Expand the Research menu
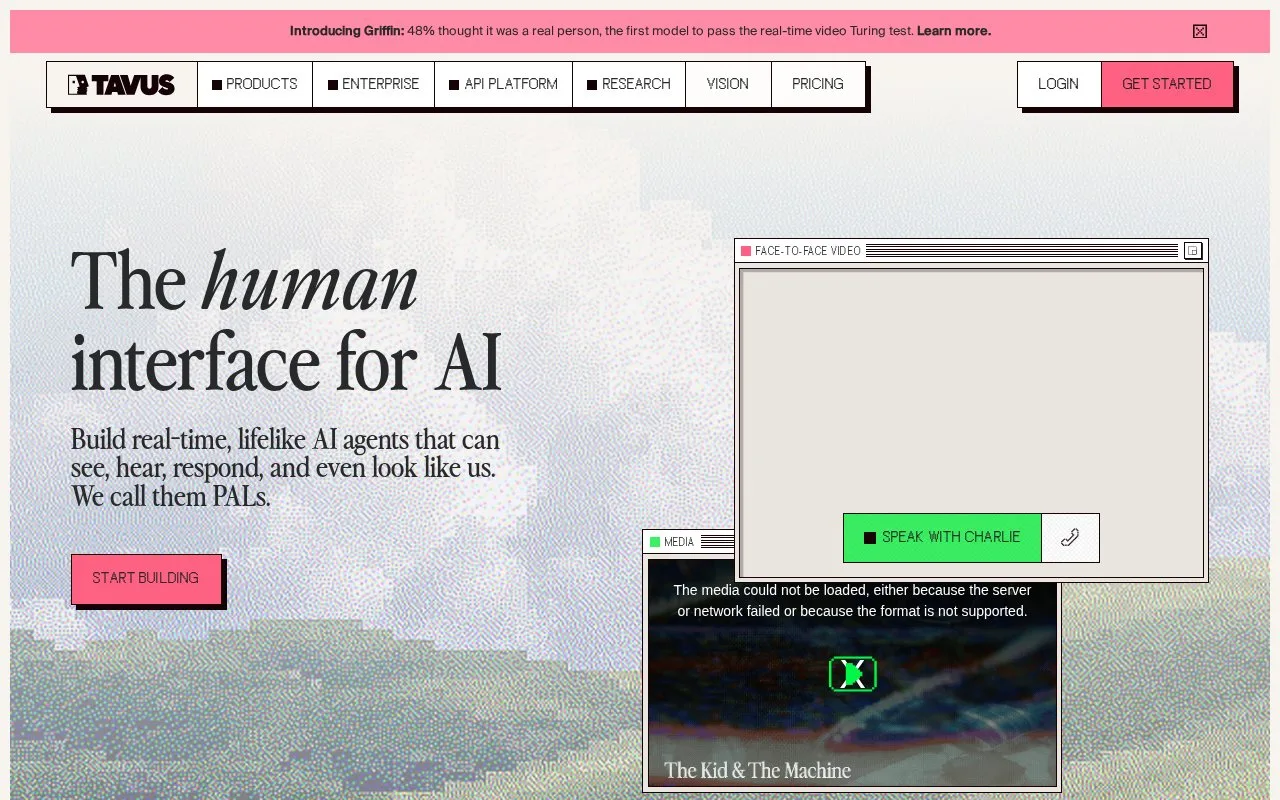1280x800 pixels. coord(629,84)
